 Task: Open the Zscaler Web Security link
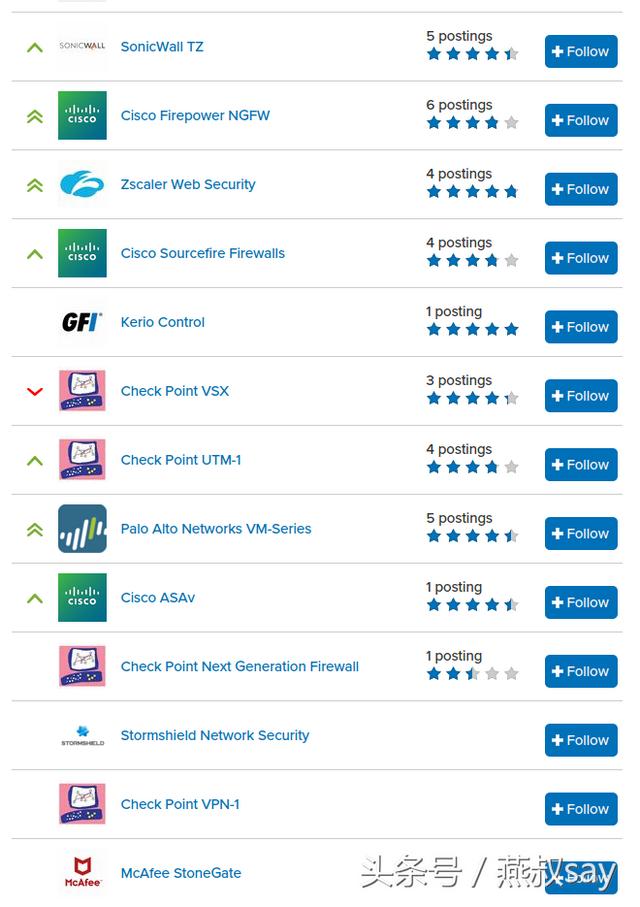(x=188, y=185)
